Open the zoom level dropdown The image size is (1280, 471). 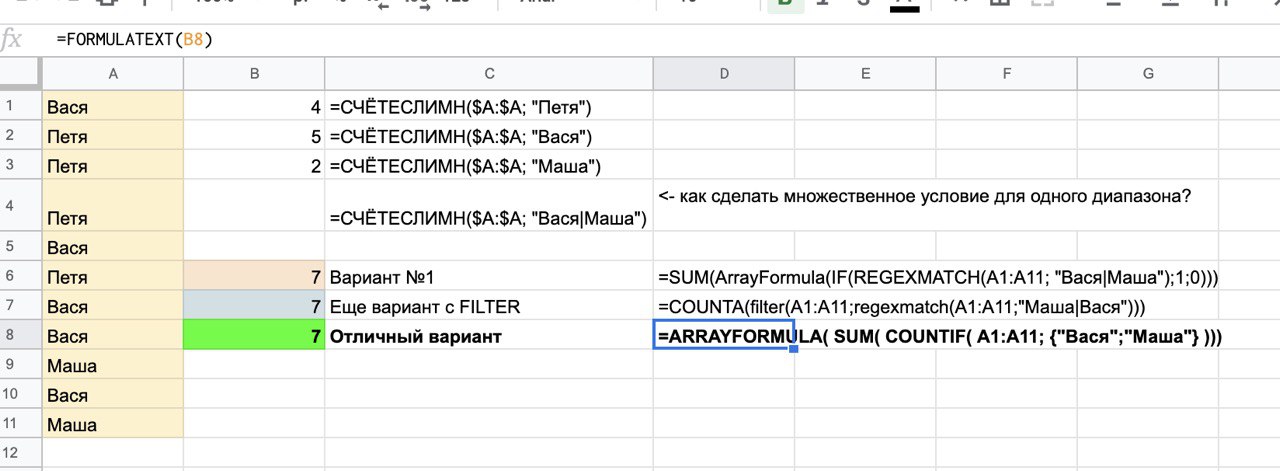click(215, 4)
